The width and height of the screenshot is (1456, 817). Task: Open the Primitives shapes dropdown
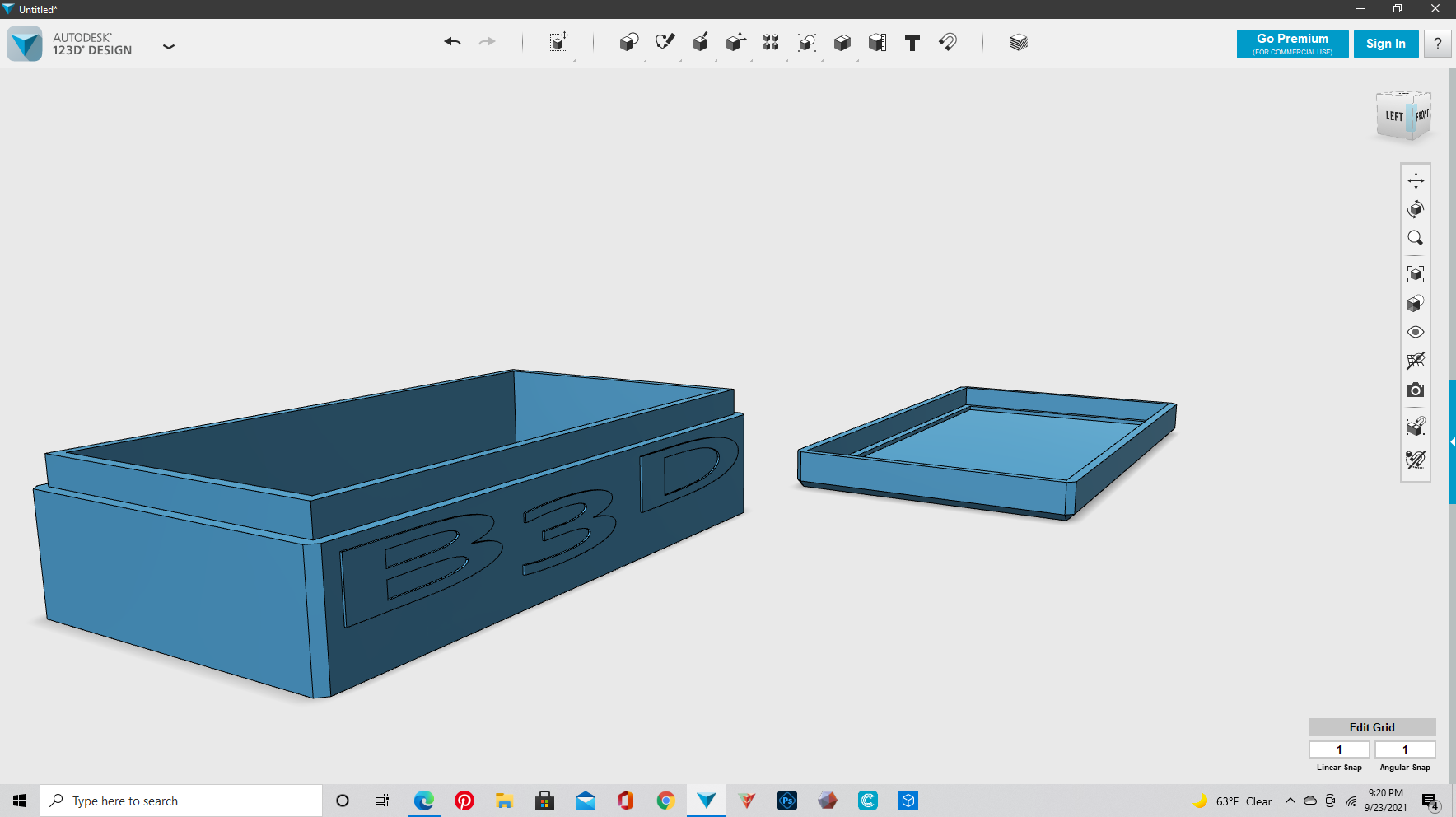tap(629, 43)
